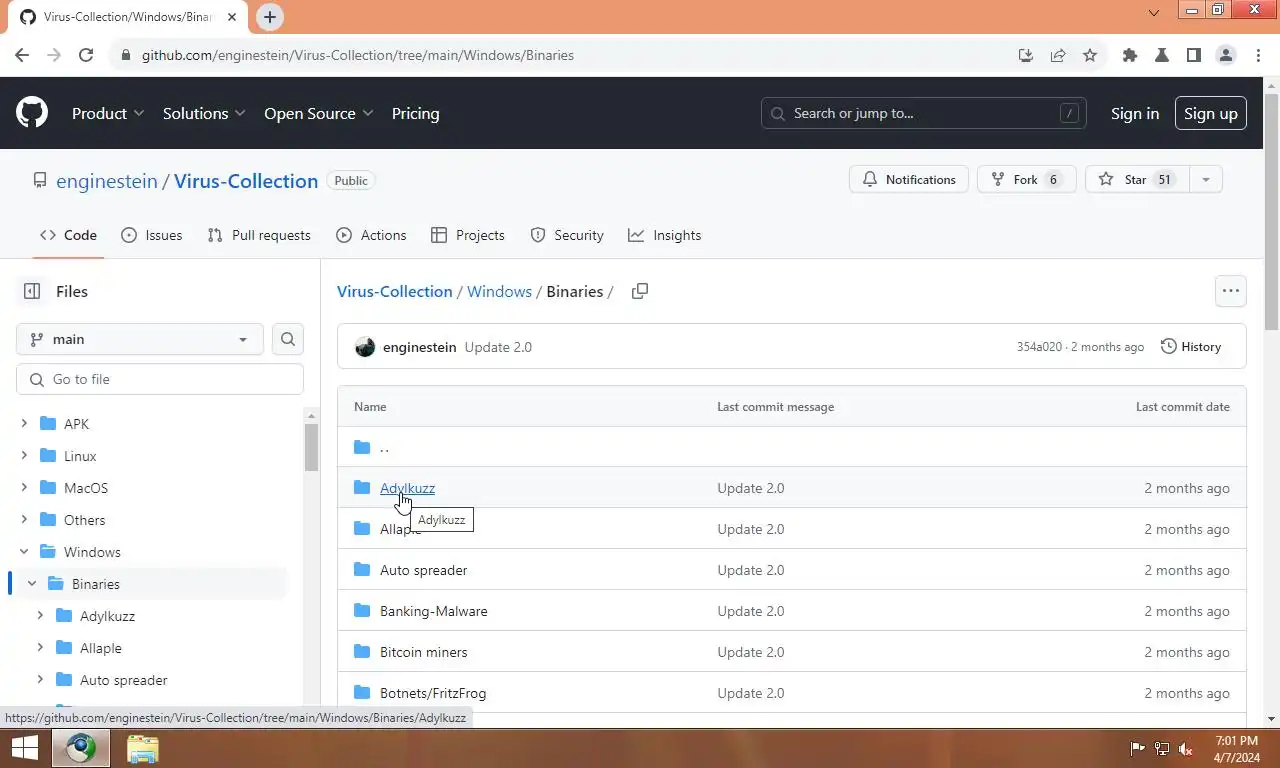Open the more options ellipsis button
The height and width of the screenshot is (768, 1280).
[x=1231, y=291]
